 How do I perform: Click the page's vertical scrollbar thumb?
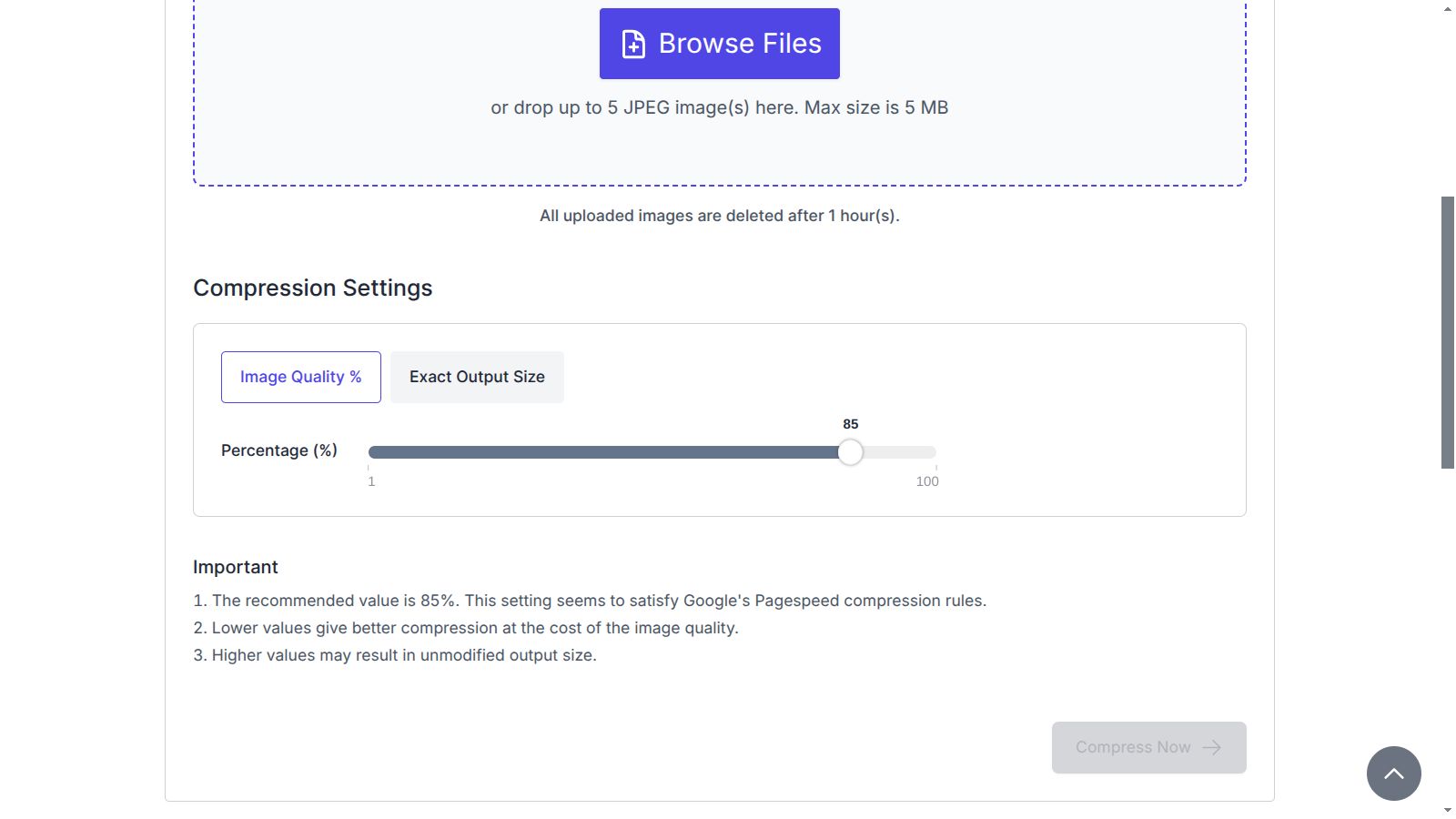[x=1447, y=332]
